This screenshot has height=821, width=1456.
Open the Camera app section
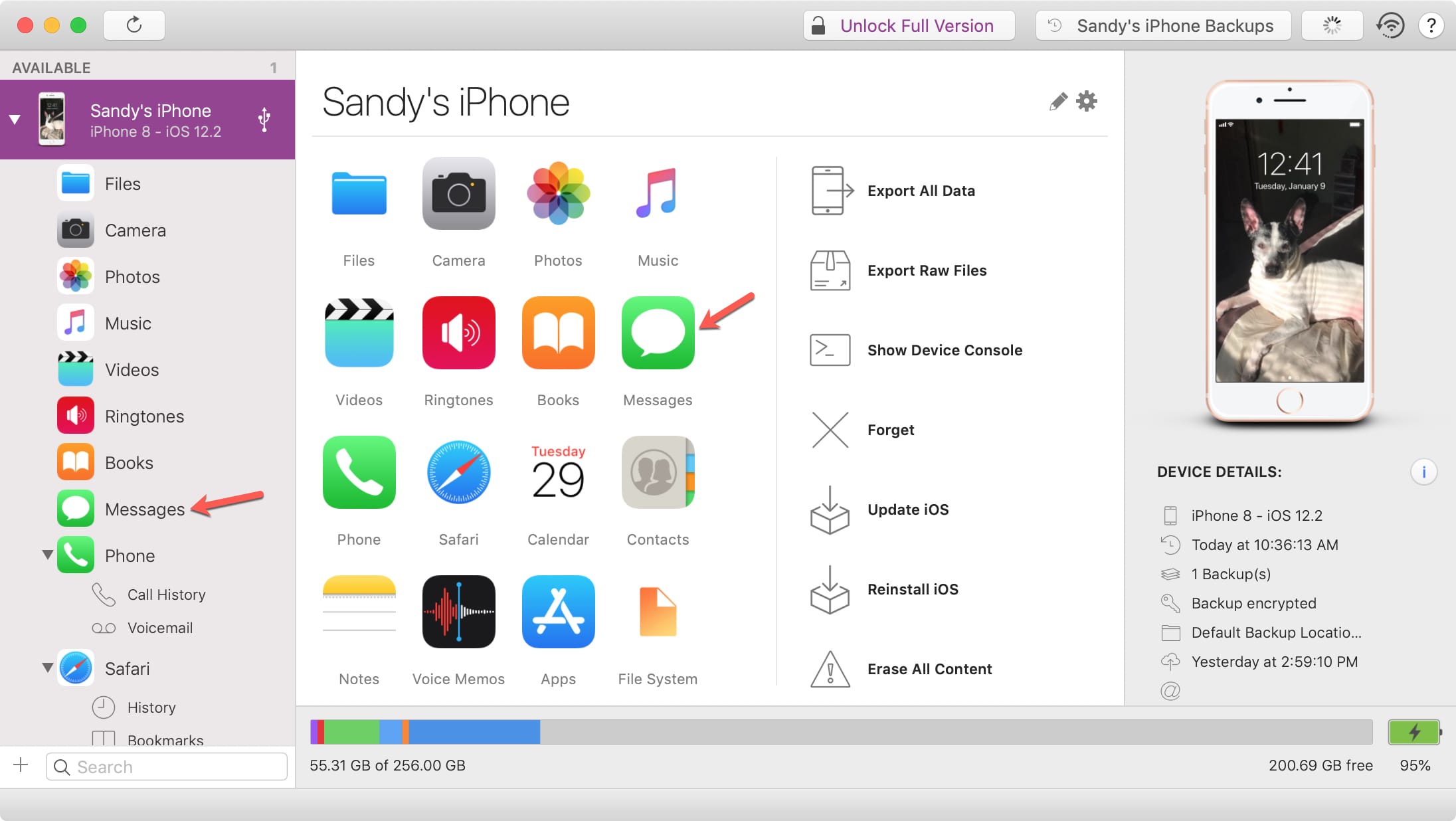click(458, 211)
